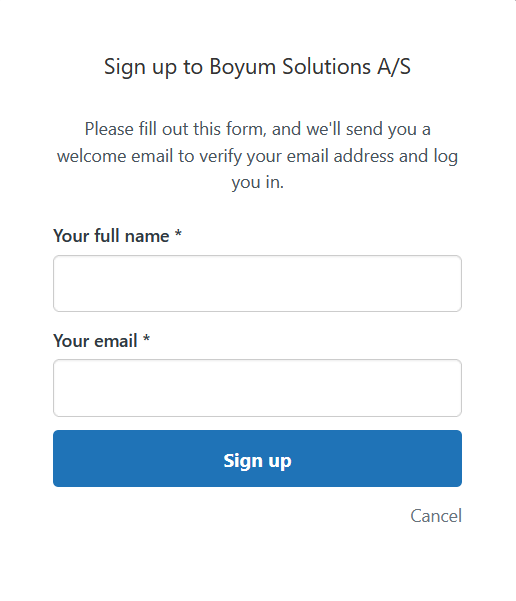
Task: Select the 'Your email' label
Action: (95, 341)
